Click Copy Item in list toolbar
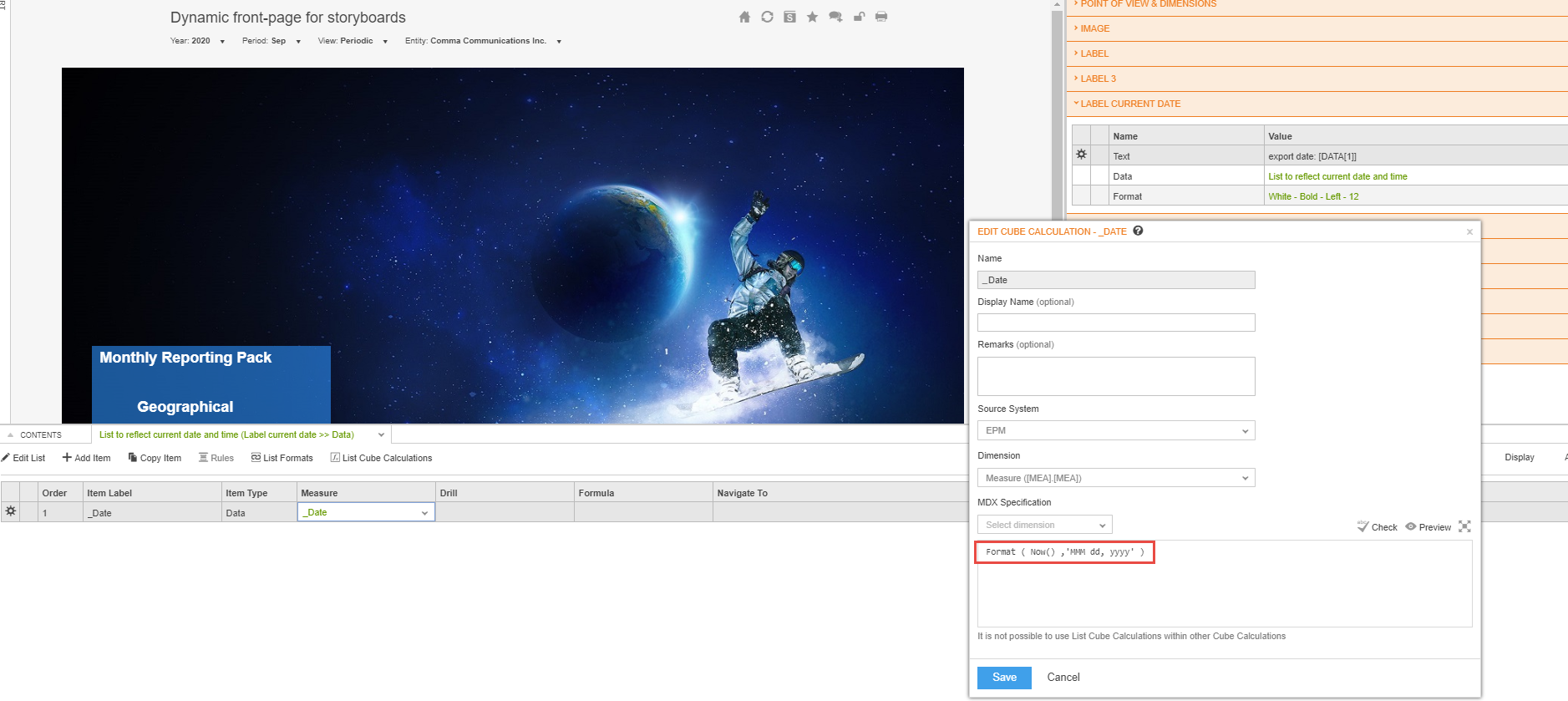1568x701 pixels. (155, 458)
